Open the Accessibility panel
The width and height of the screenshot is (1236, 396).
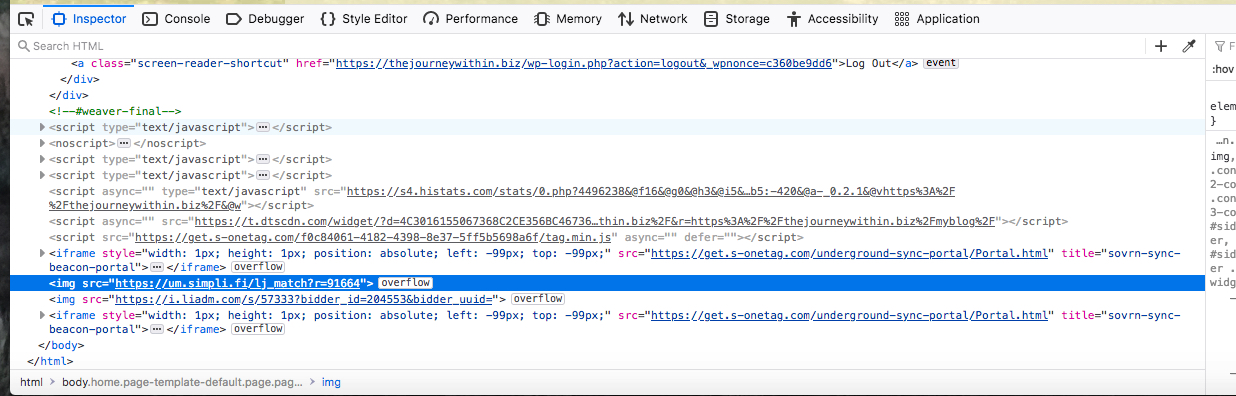(x=833, y=19)
